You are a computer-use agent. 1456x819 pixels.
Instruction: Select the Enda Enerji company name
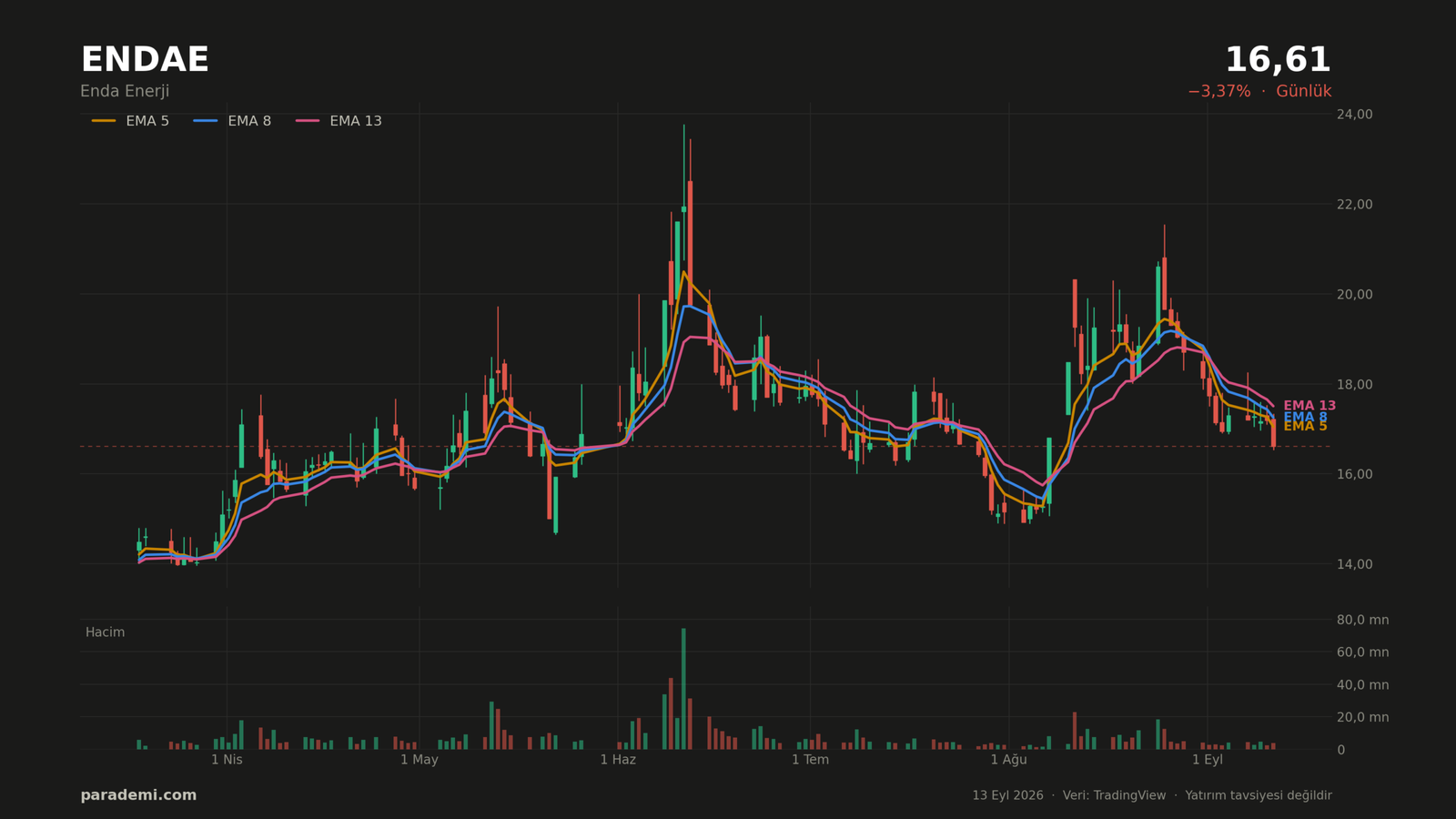point(125,92)
